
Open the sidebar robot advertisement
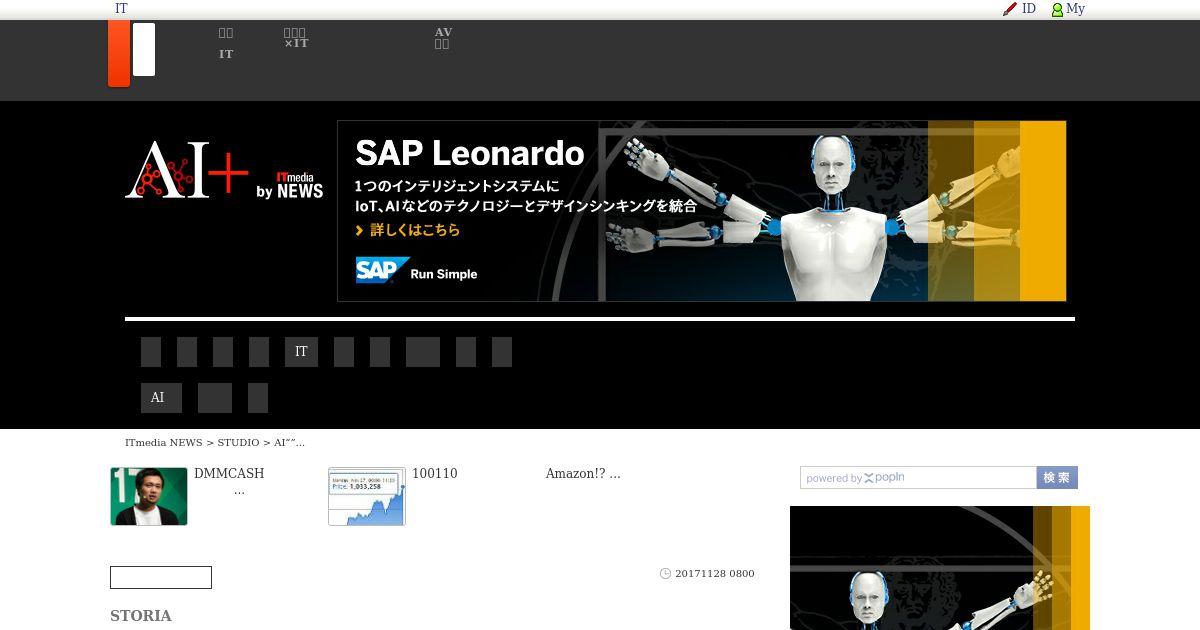tap(940, 568)
